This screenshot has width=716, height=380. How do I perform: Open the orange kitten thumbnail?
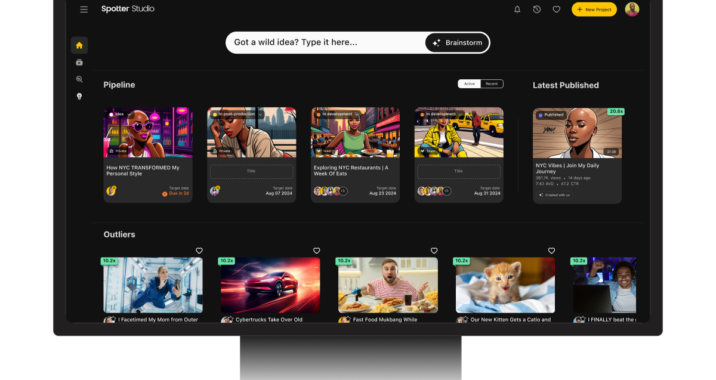click(x=505, y=285)
